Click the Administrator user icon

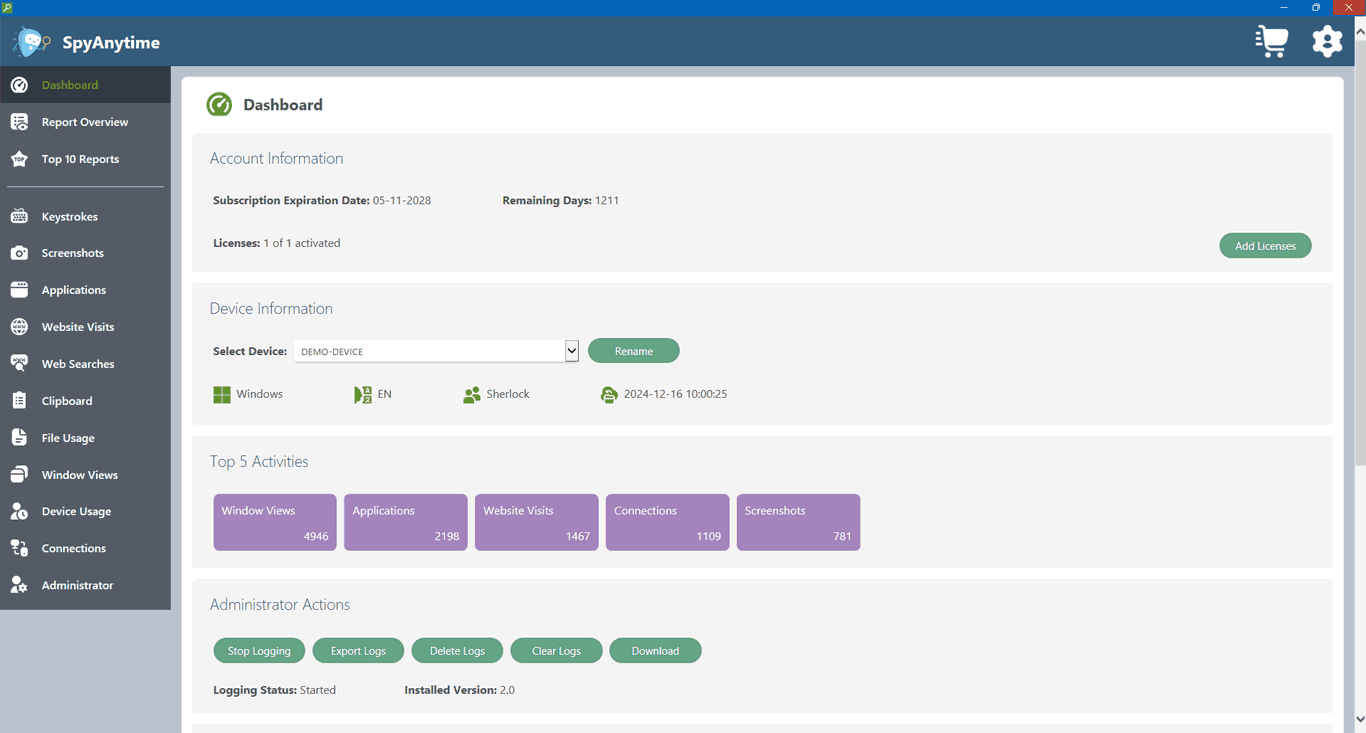click(x=19, y=585)
